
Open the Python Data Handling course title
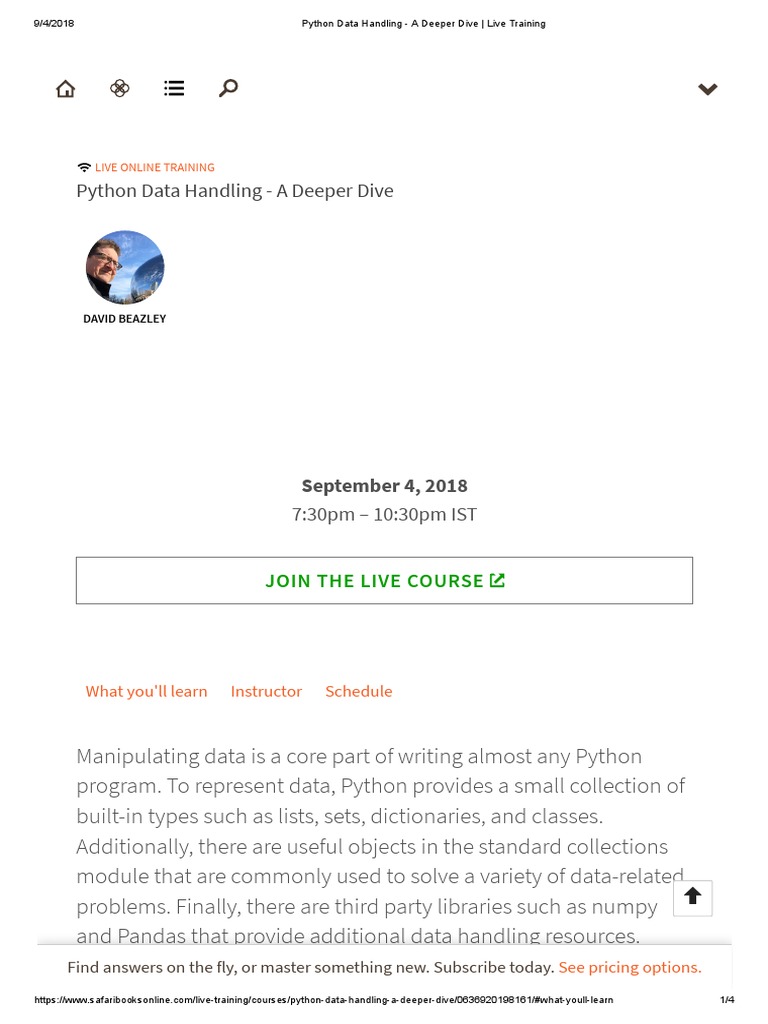click(235, 191)
